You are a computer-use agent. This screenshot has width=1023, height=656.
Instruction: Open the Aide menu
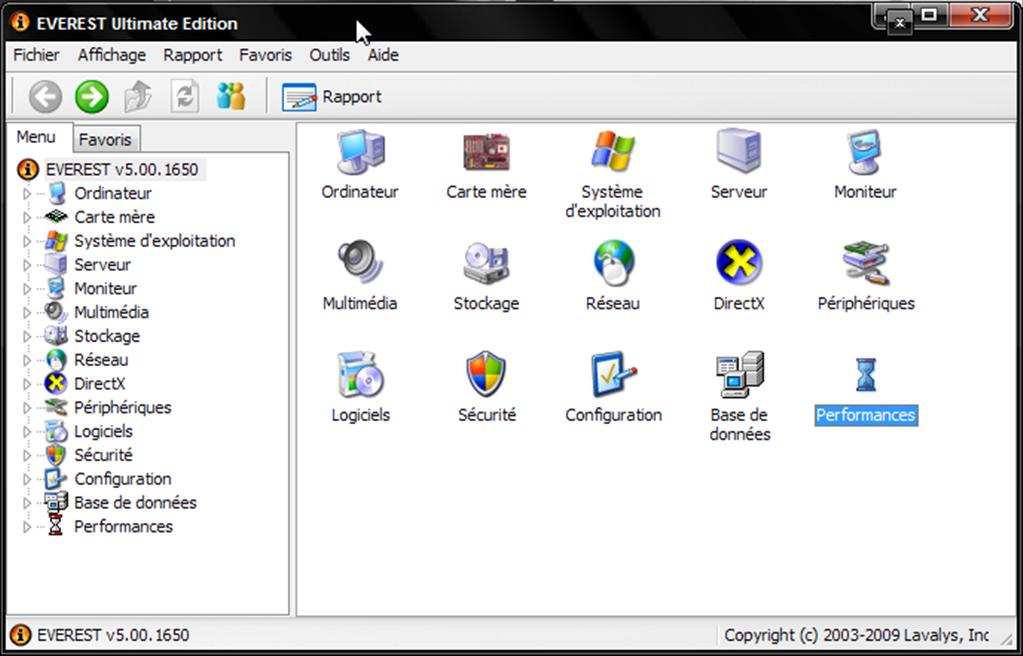383,55
